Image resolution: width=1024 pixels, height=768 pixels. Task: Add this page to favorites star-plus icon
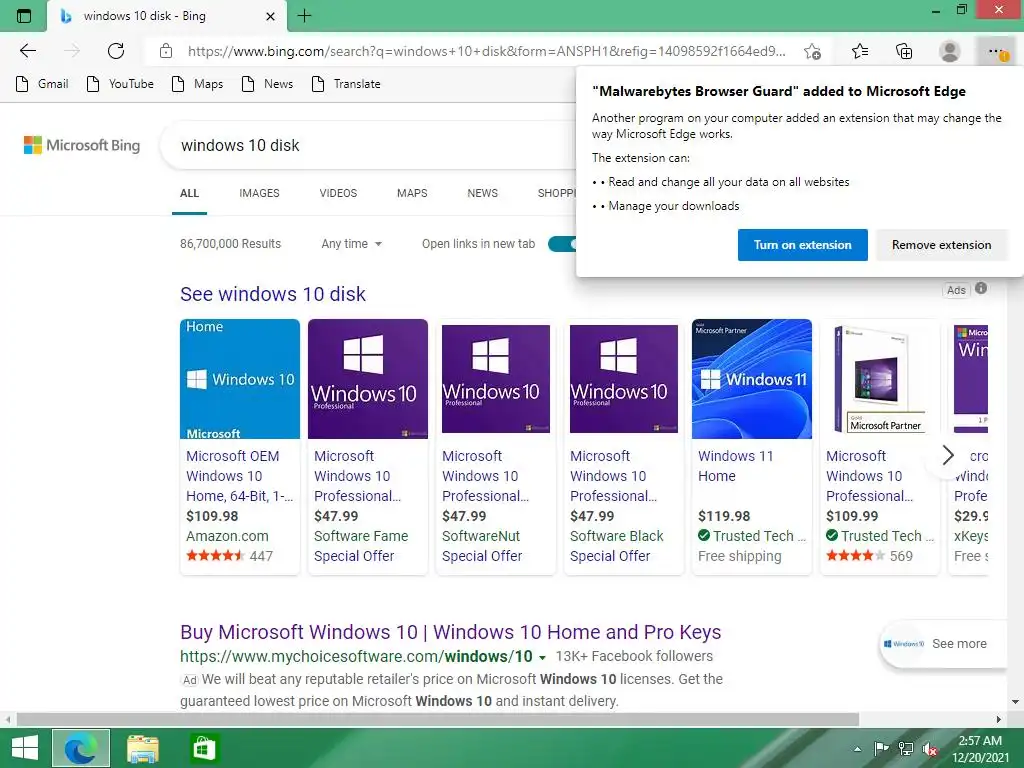click(812, 51)
